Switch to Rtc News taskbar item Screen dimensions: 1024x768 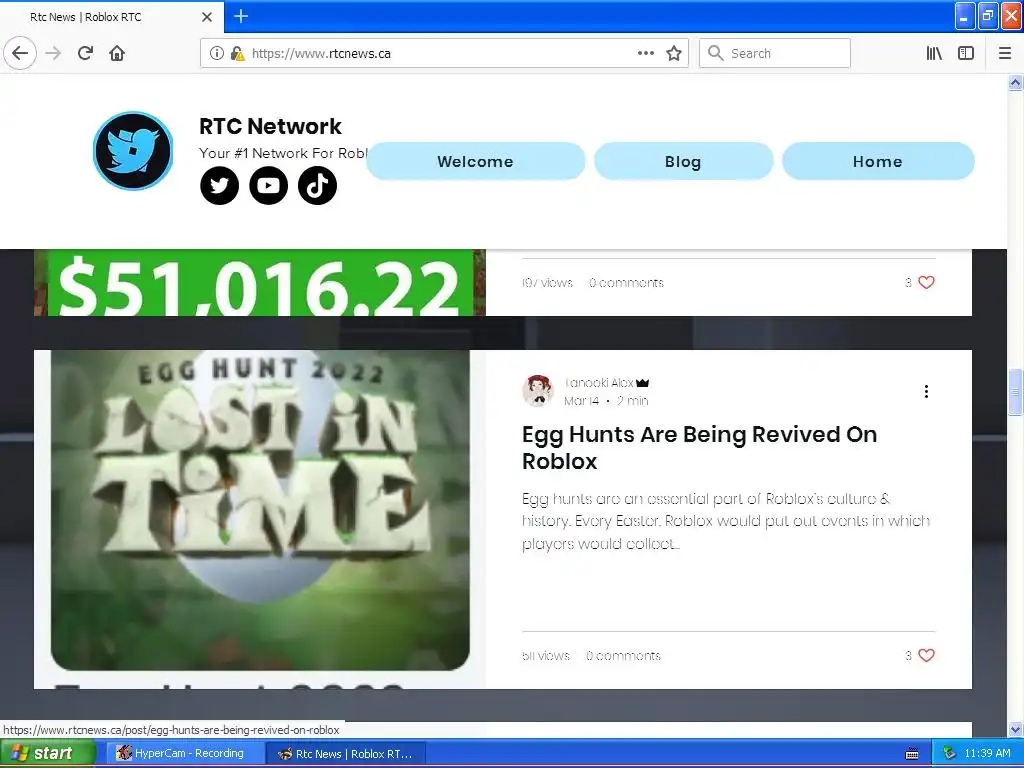click(x=346, y=754)
